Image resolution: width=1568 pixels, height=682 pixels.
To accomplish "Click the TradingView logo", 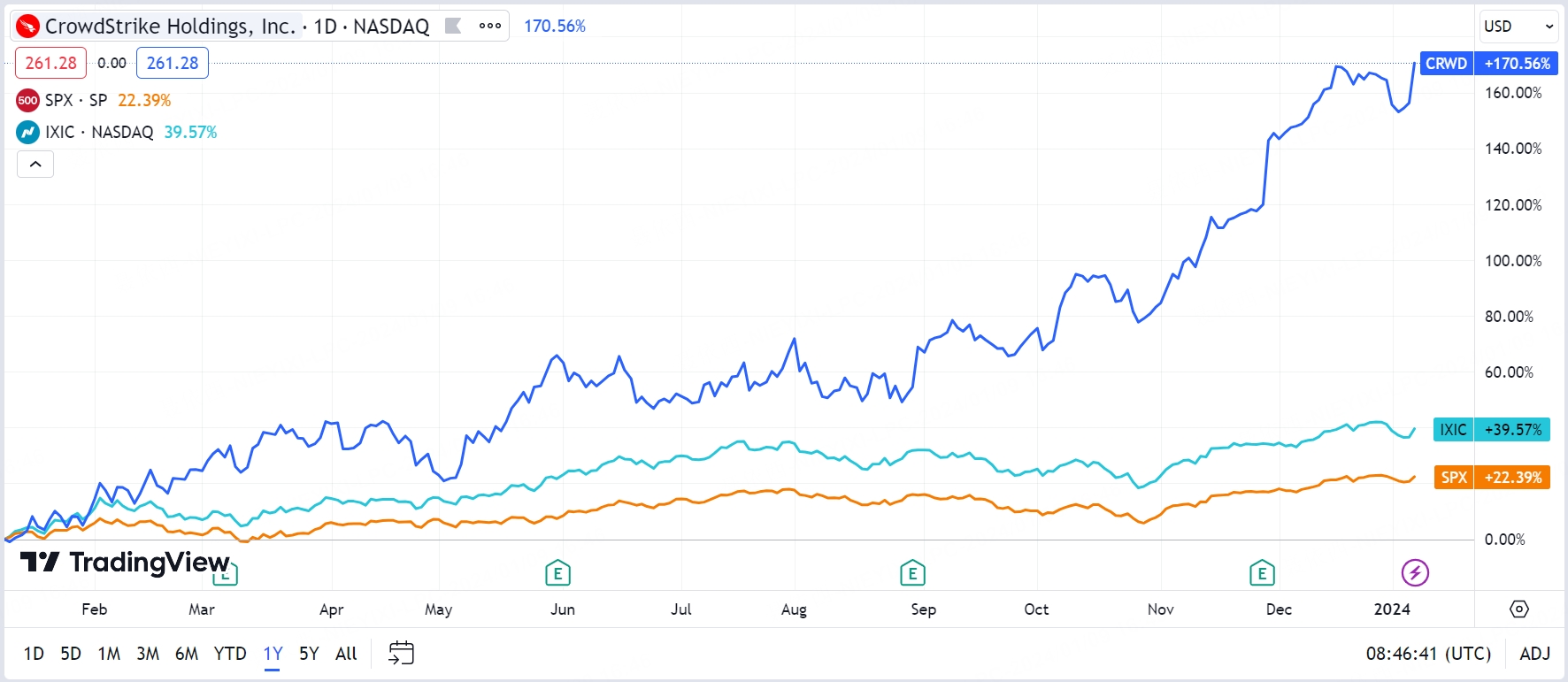I will (x=125, y=563).
